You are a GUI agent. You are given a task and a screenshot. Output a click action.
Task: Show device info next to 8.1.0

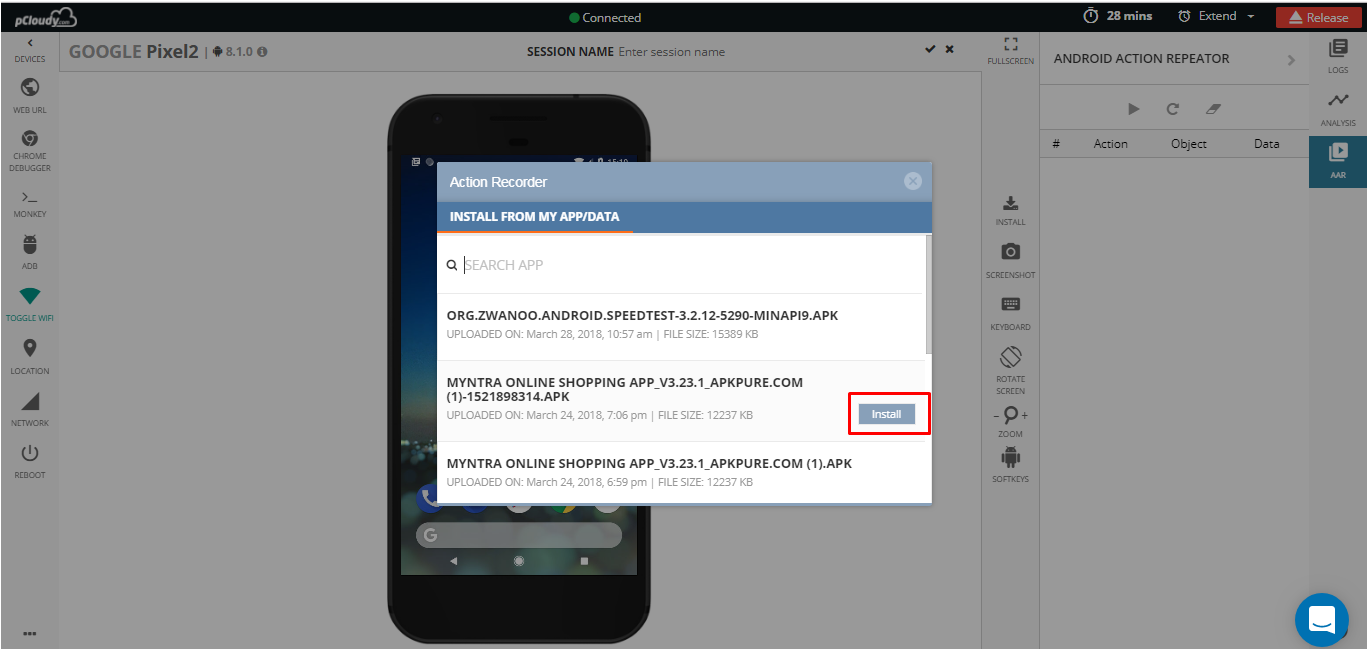(x=262, y=51)
